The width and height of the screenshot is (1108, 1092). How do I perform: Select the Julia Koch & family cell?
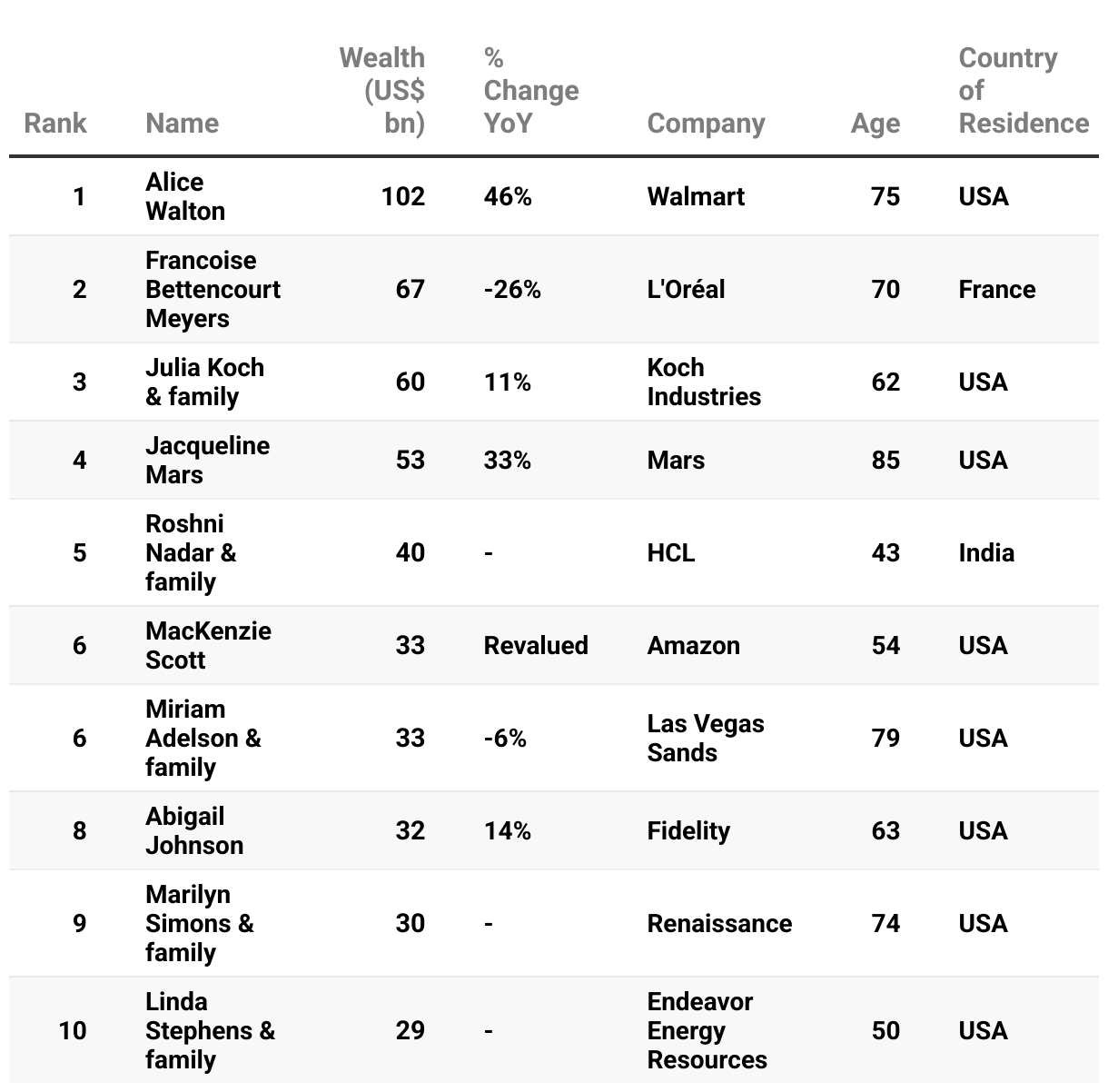coord(204,382)
